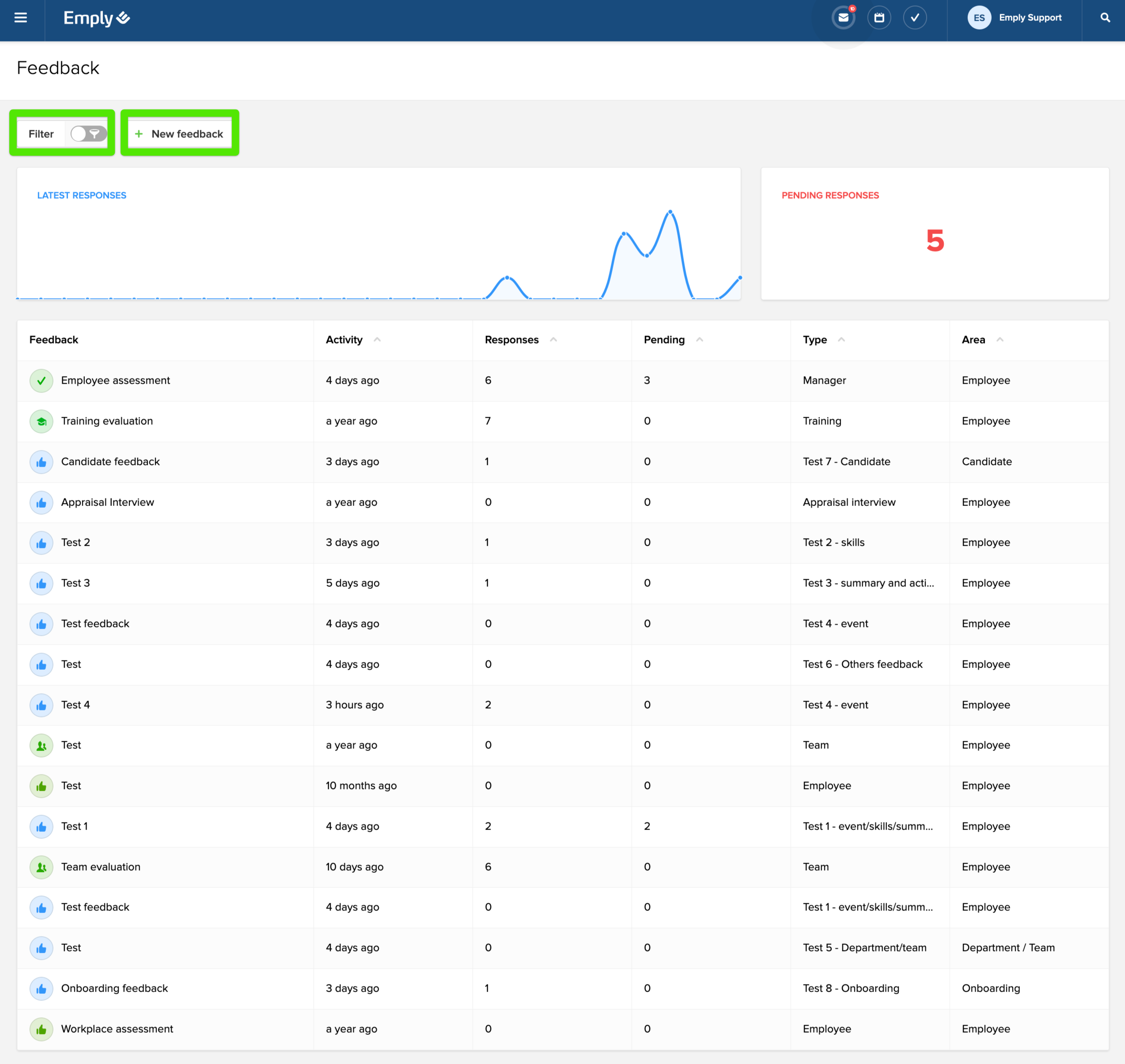The width and height of the screenshot is (1125, 1064).
Task: Sort by Responses column arrow
Action: (x=553, y=340)
